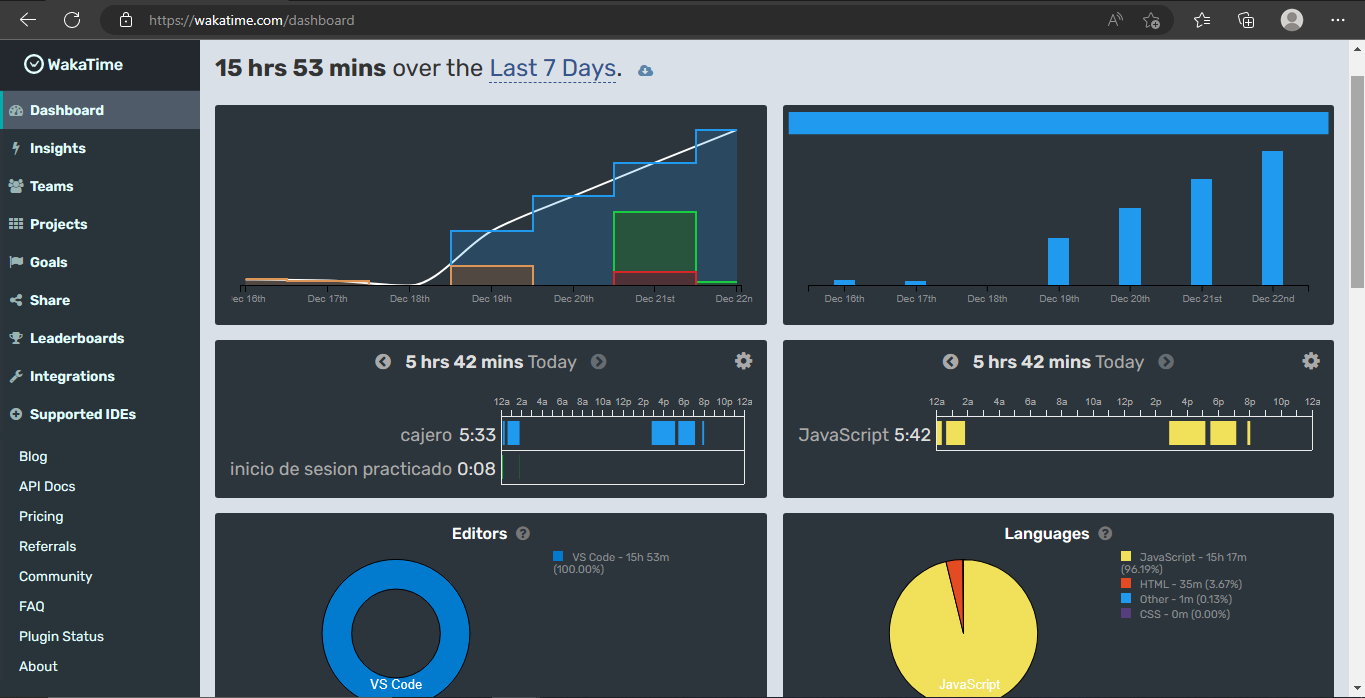Click the export icon beside Last 7 Days
1365x698 pixels.
pos(644,70)
